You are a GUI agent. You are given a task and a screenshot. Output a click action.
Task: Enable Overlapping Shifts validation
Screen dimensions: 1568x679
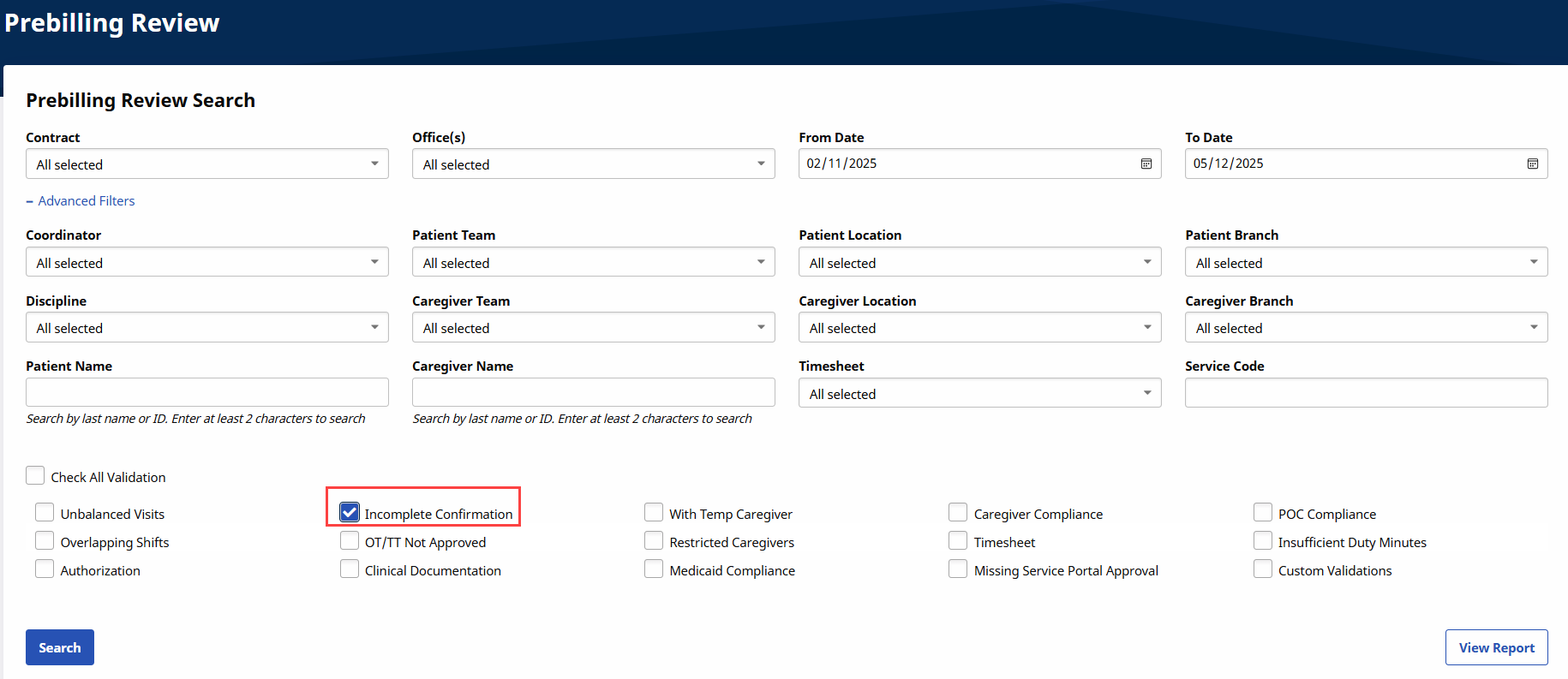point(45,540)
